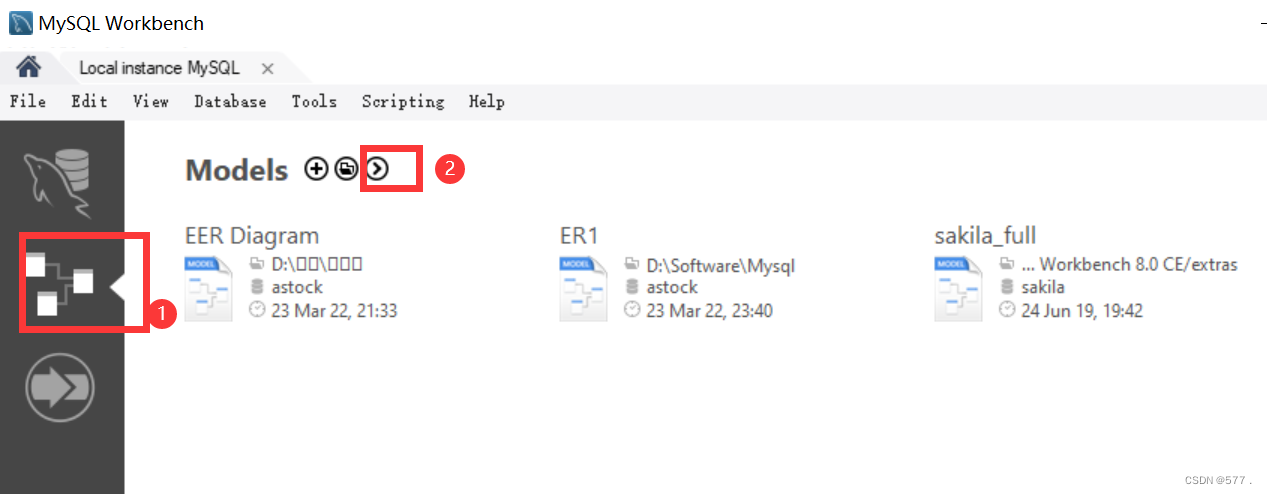Click clock icon beside 23 Mar 22, 21:33
Image resolution: width=1267 pixels, height=494 pixels.
tap(256, 310)
